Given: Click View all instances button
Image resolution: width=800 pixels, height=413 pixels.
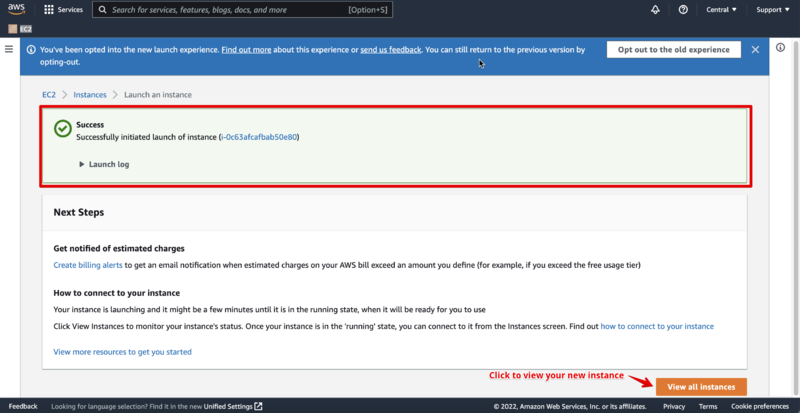Looking at the screenshot, I should (x=701, y=387).
